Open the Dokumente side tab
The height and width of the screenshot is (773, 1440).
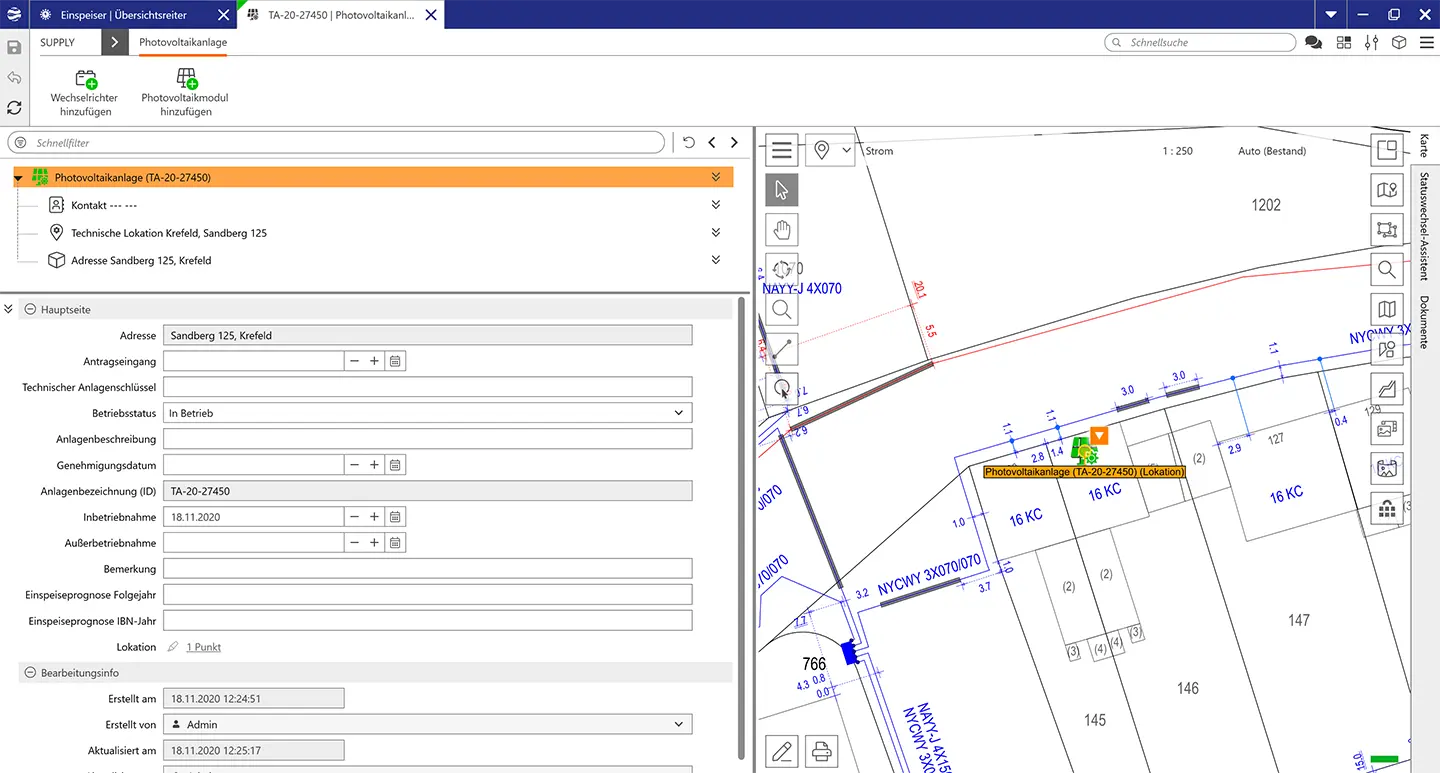tap(1424, 322)
